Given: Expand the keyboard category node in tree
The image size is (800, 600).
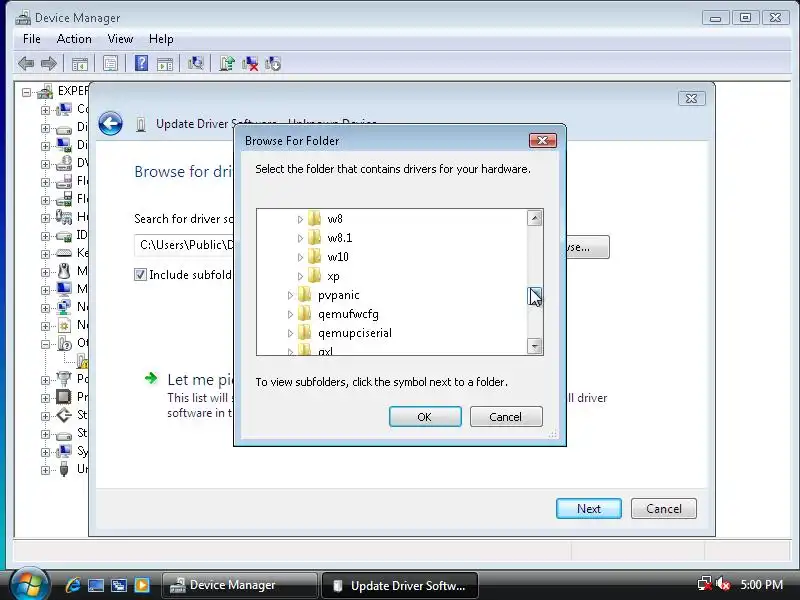Looking at the screenshot, I should click(45, 254).
